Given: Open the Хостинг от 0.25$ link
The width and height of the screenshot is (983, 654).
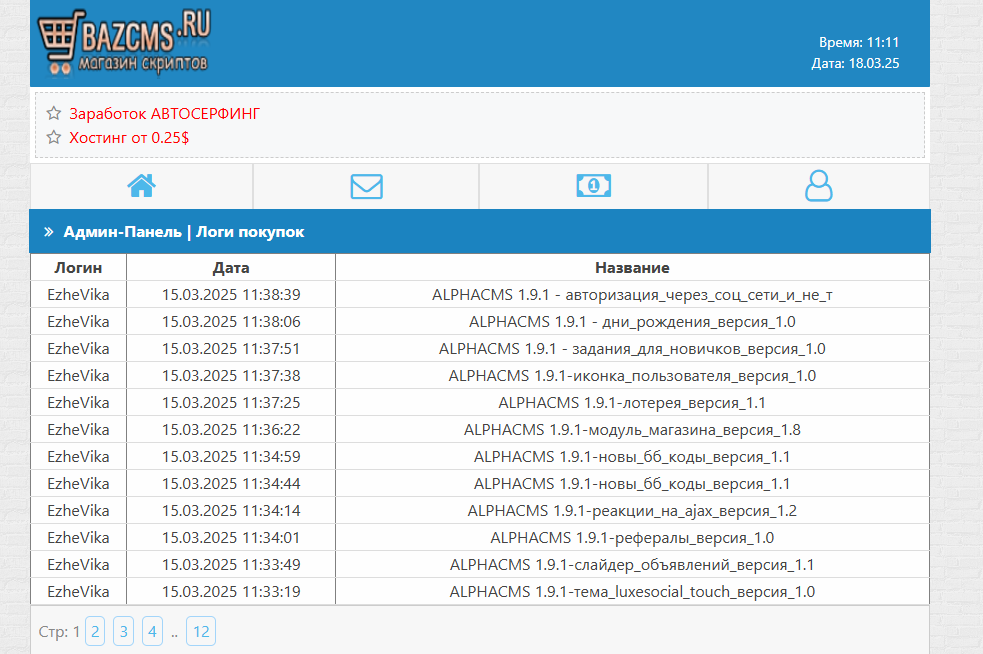Looking at the screenshot, I should pos(129,137).
